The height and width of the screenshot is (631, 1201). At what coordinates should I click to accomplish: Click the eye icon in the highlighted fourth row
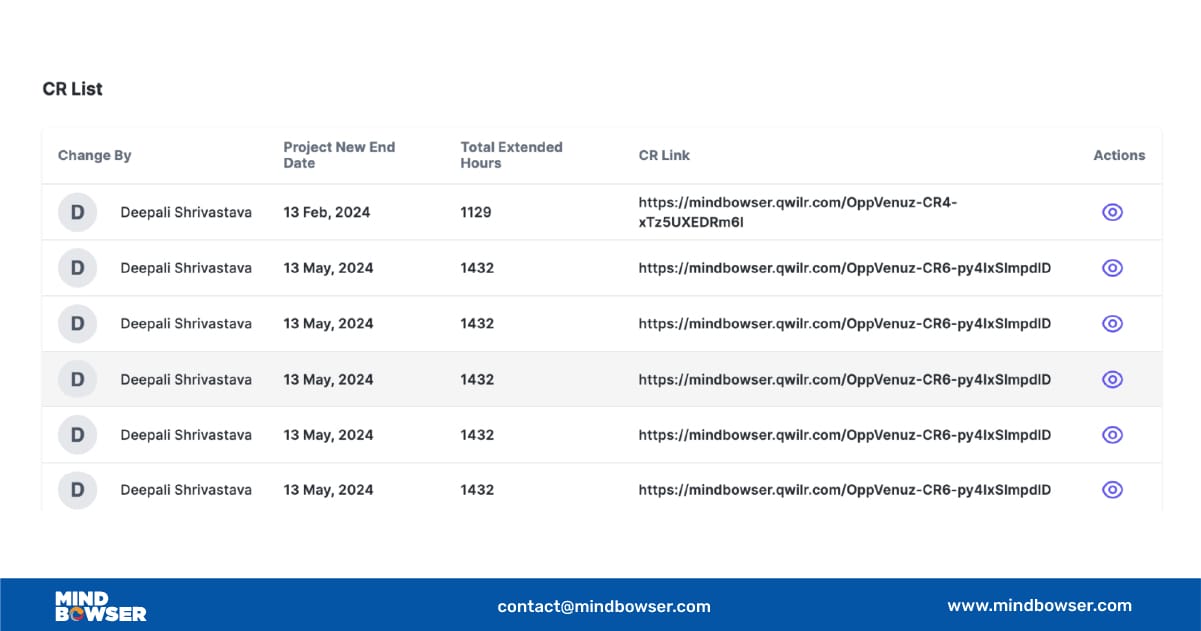pos(1112,380)
